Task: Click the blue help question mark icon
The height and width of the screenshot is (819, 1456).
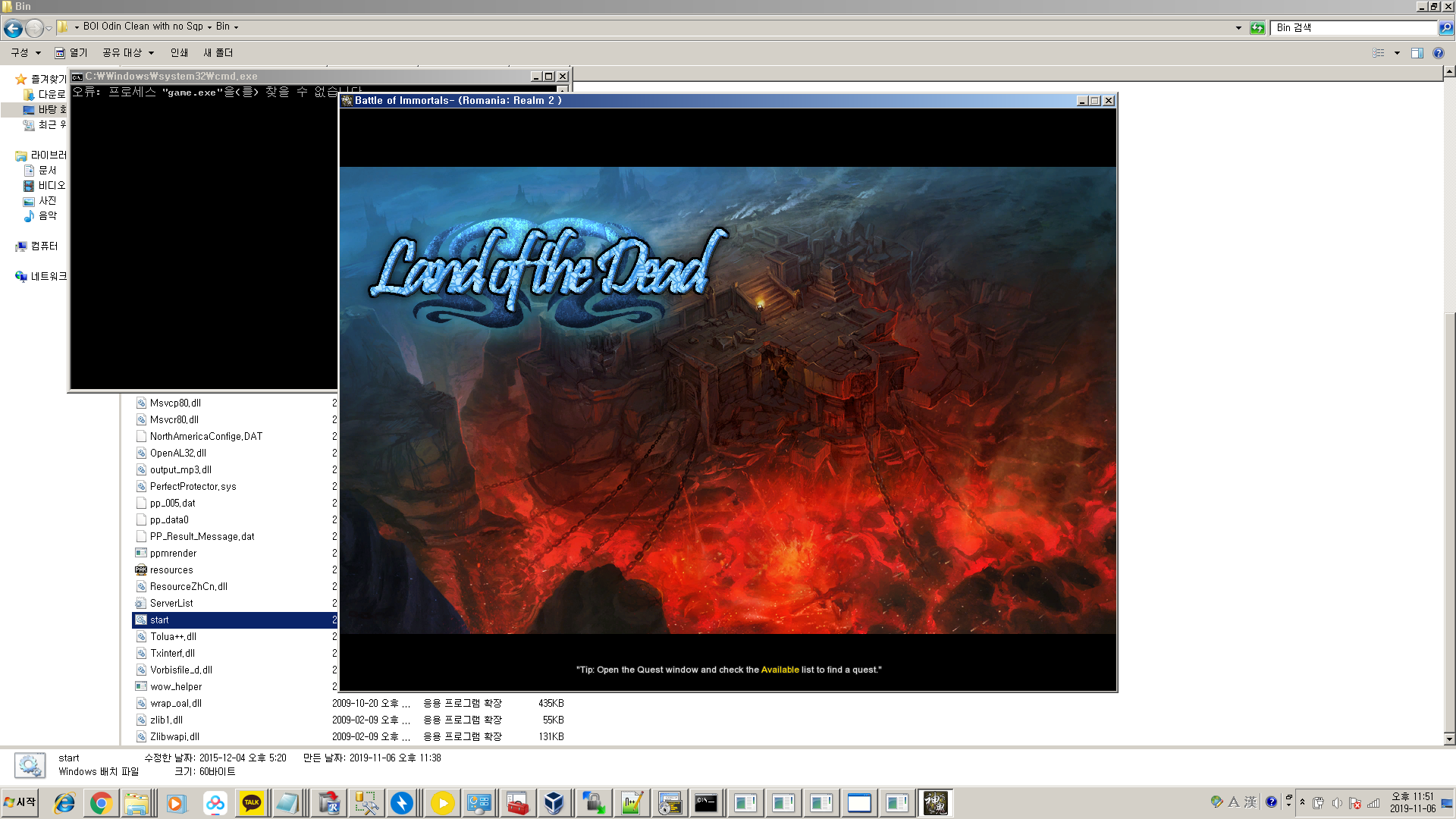Action: (x=1439, y=53)
